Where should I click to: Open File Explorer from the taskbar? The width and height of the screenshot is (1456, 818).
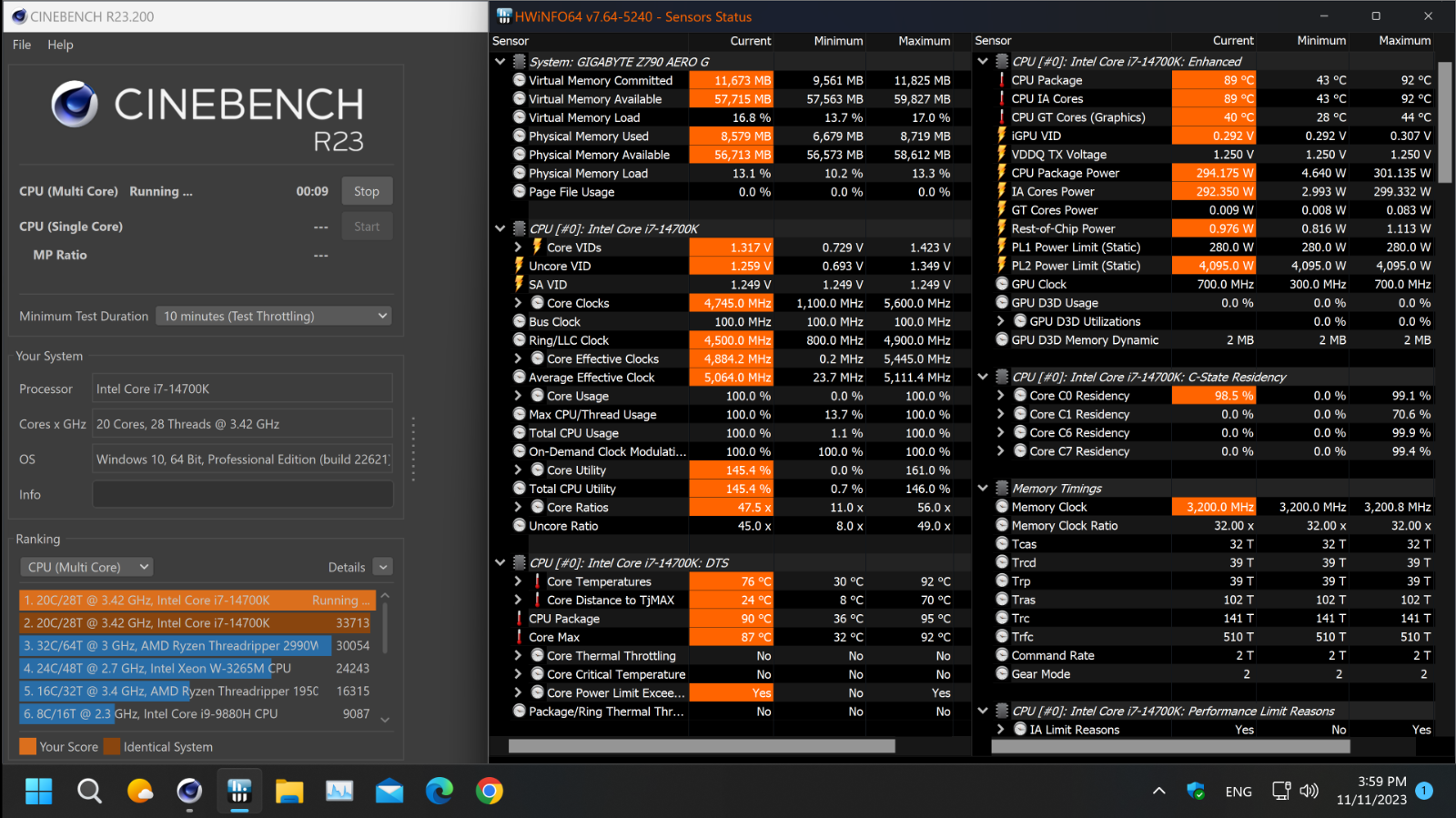pyautogui.click(x=289, y=791)
